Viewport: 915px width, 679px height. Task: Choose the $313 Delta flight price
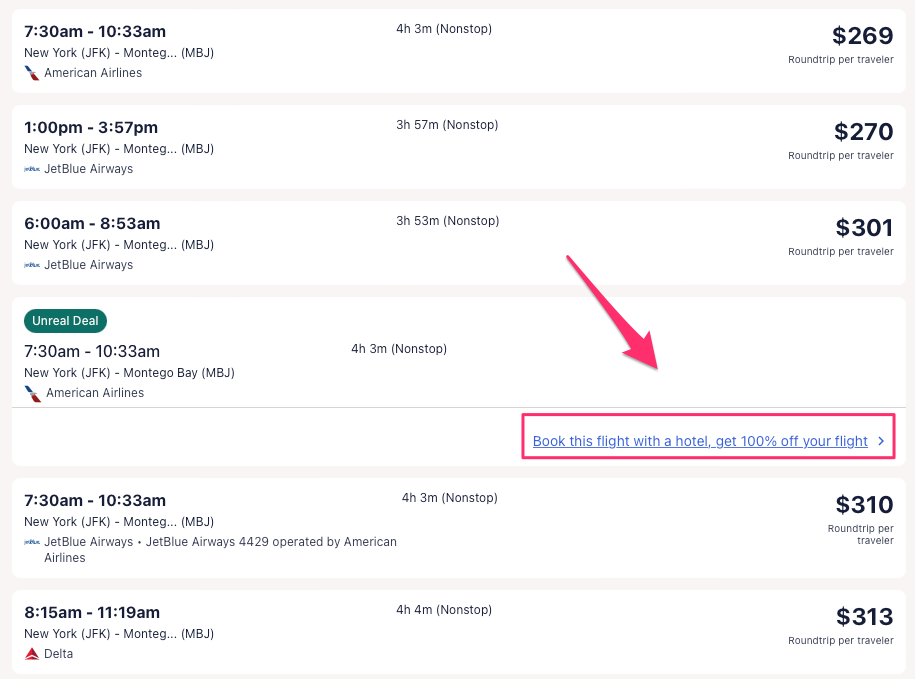(x=864, y=617)
